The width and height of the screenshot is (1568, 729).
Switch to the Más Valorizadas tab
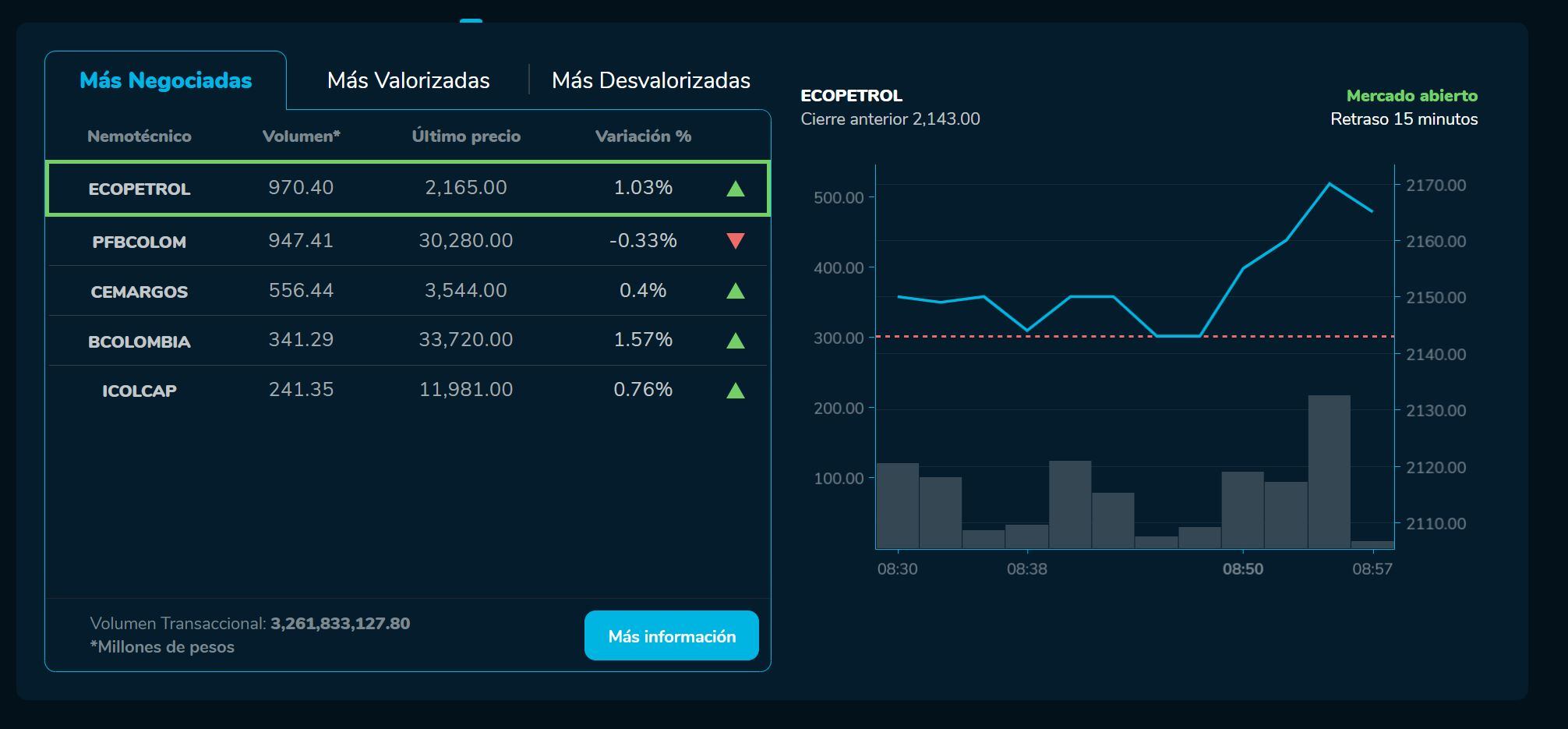[x=408, y=80]
